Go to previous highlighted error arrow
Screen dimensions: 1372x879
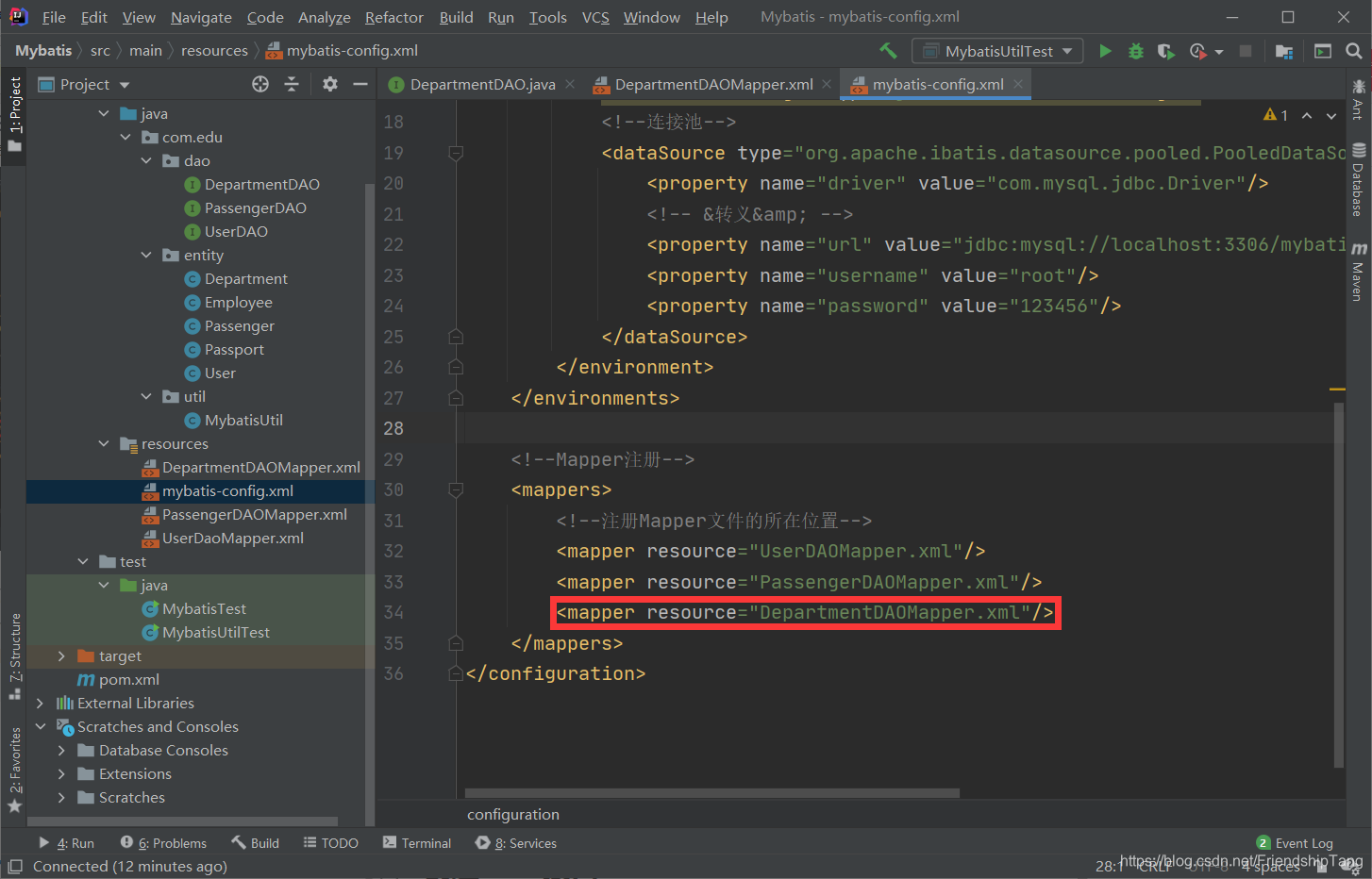(1307, 115)
